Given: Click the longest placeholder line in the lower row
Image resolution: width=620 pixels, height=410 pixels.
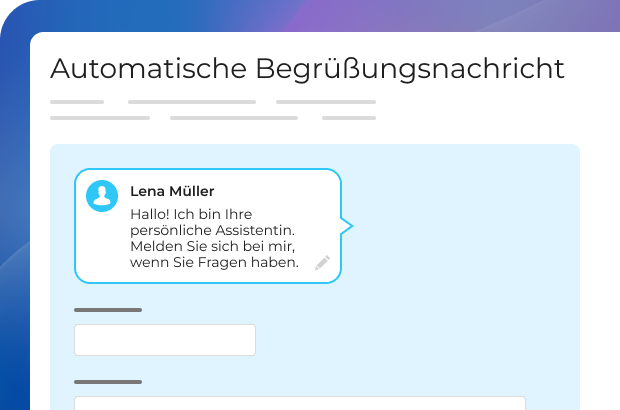Looking at the screenshot, I should click(x=233, y=118).
